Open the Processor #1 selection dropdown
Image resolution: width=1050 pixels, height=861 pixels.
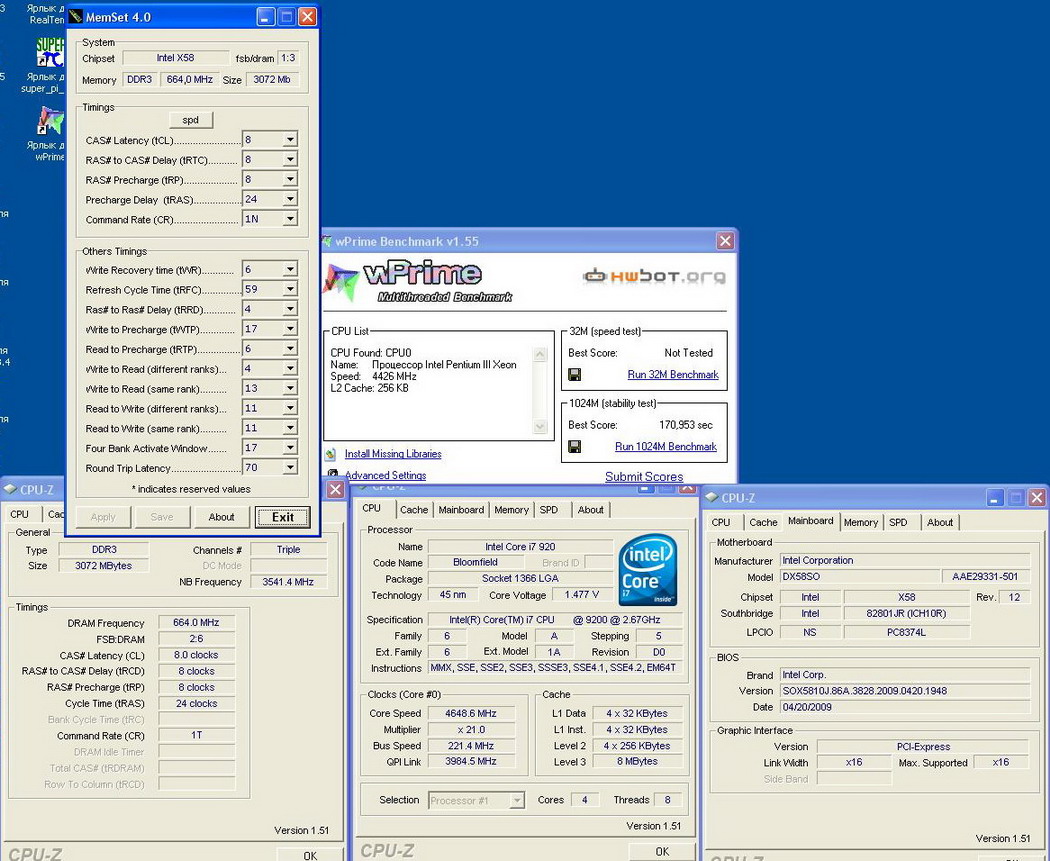(x=517, y=800)
